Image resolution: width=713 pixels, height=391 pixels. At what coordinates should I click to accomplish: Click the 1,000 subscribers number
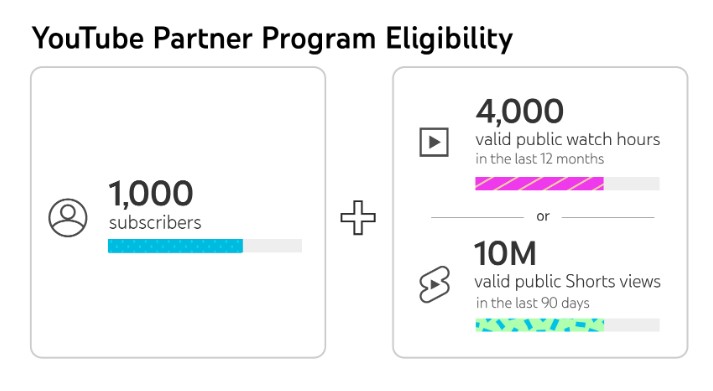click(x=151, y=194)
